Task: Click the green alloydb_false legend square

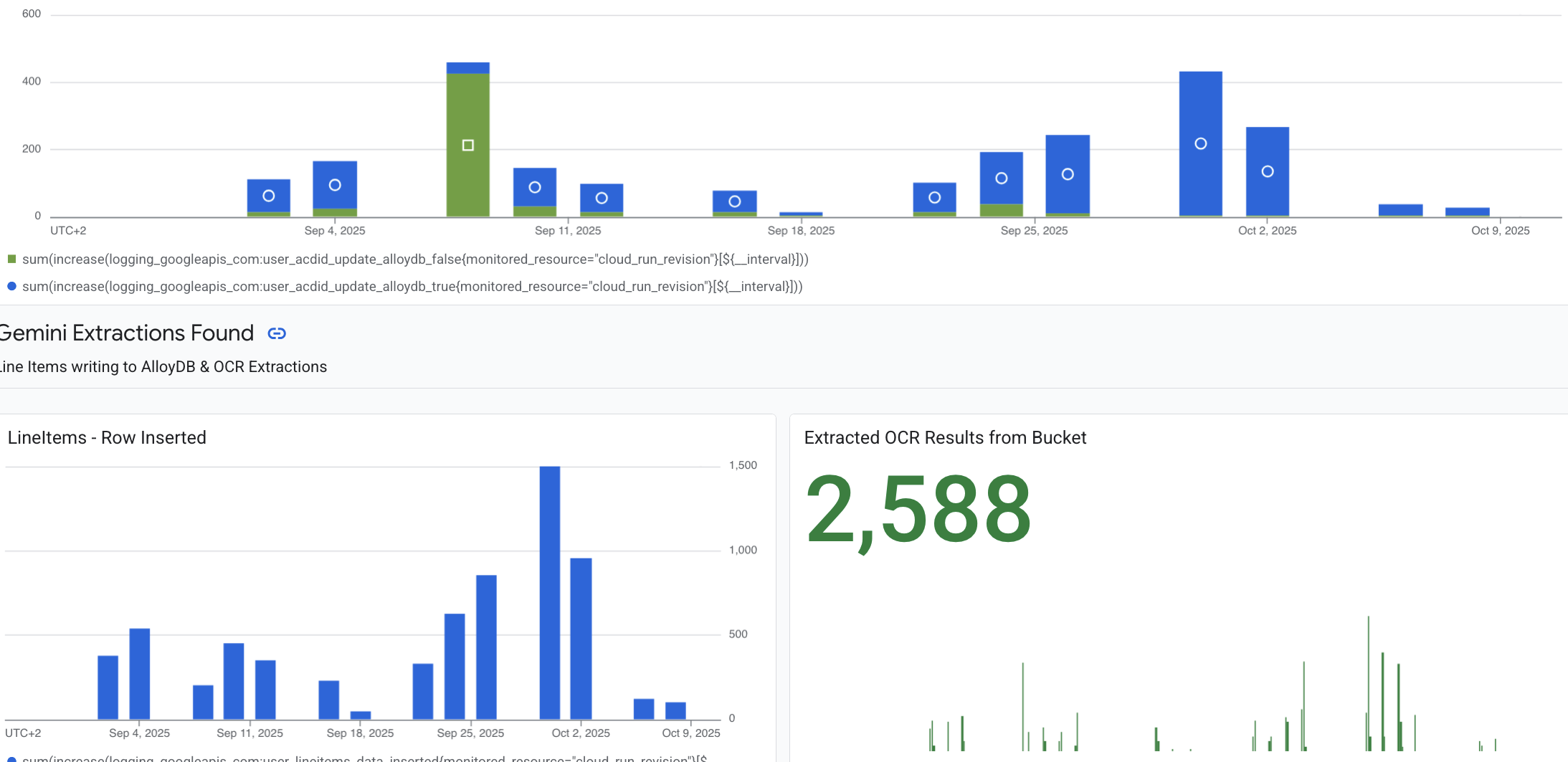Action: [x=11, y=259]
